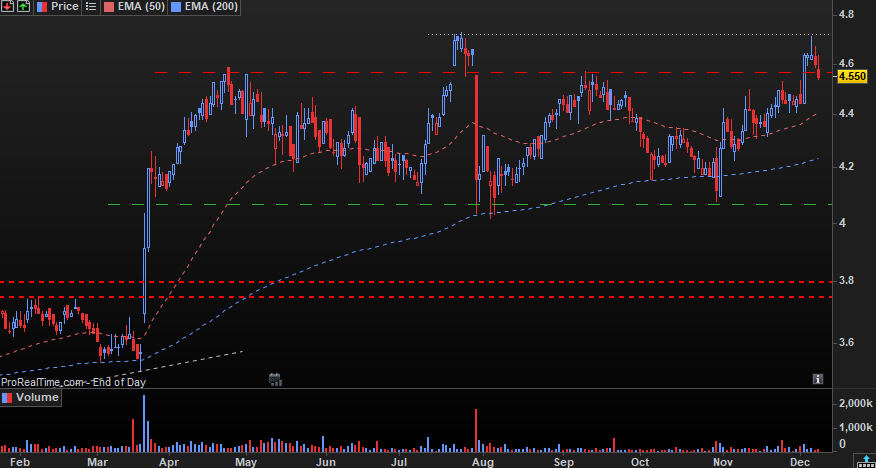Click the info icon on the price chart
The image size is (876, 468).
tap(817, 379)
